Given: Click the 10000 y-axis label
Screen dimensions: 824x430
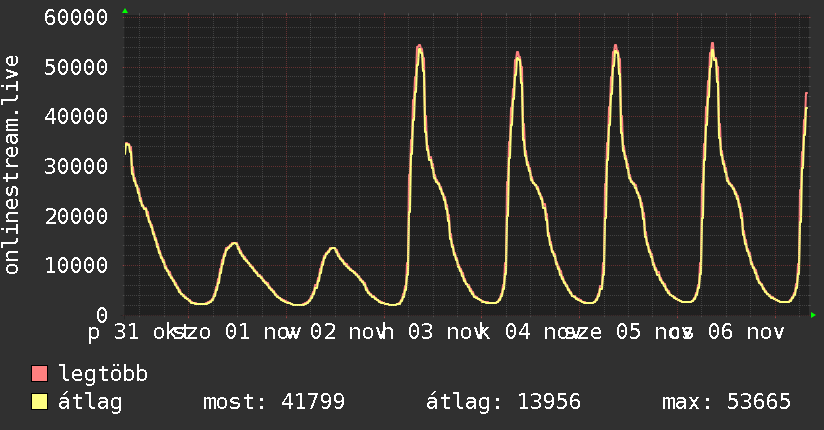Looking at the screenshot, I should click(x=76, y=265).
